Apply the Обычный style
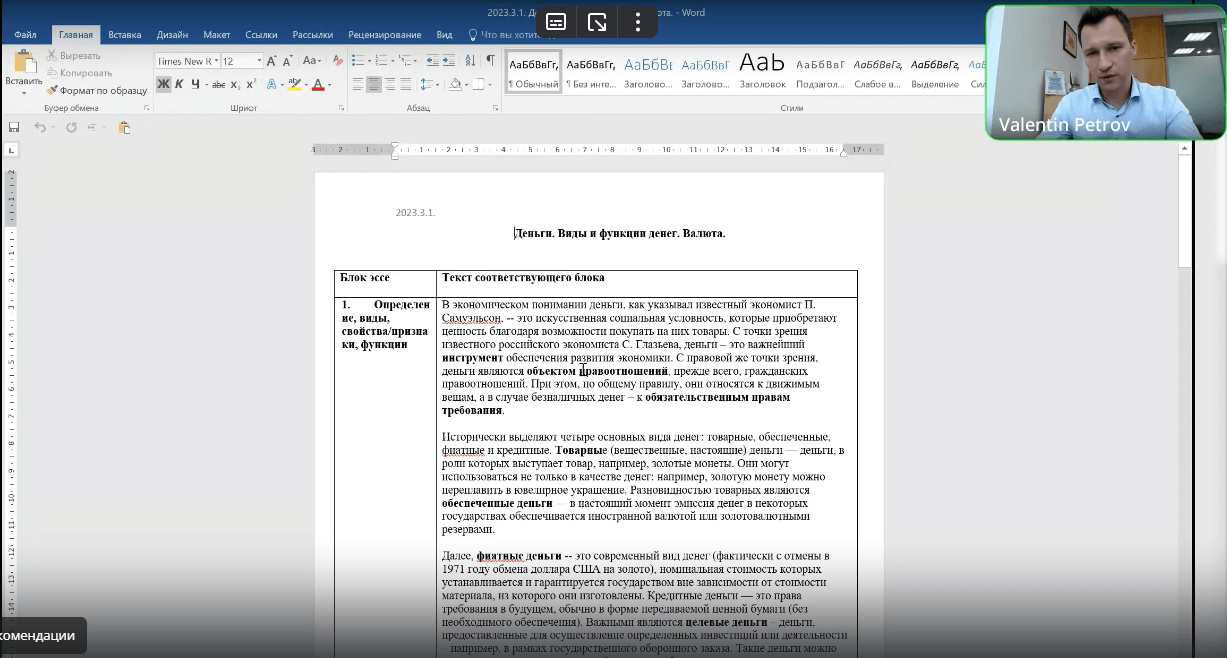This screenshot has width=1227, height=658. pos(534,71)
